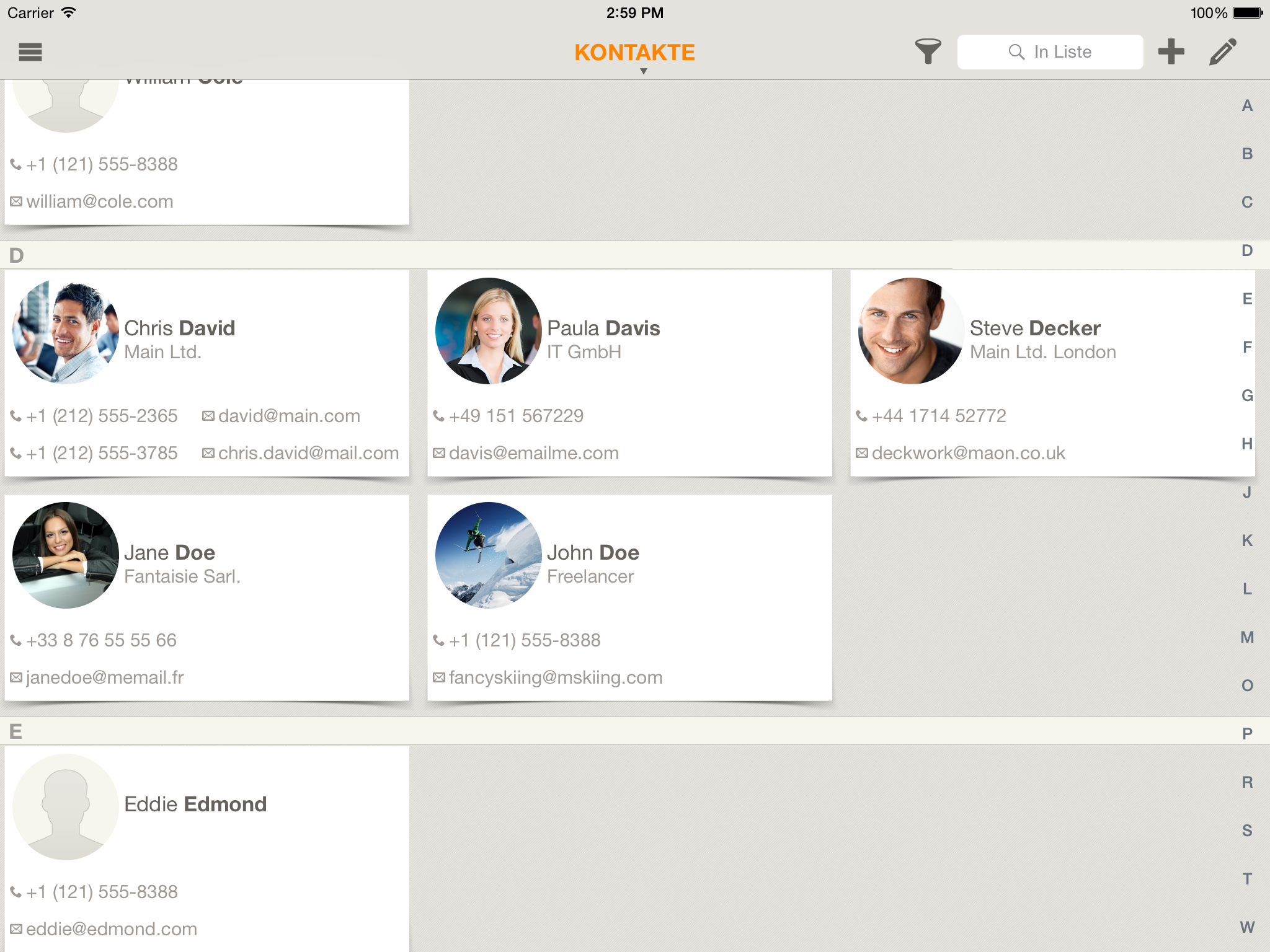This screenshot has width=1270, height=952.
Task: Tap the D section header
Action: pos(17,255)
